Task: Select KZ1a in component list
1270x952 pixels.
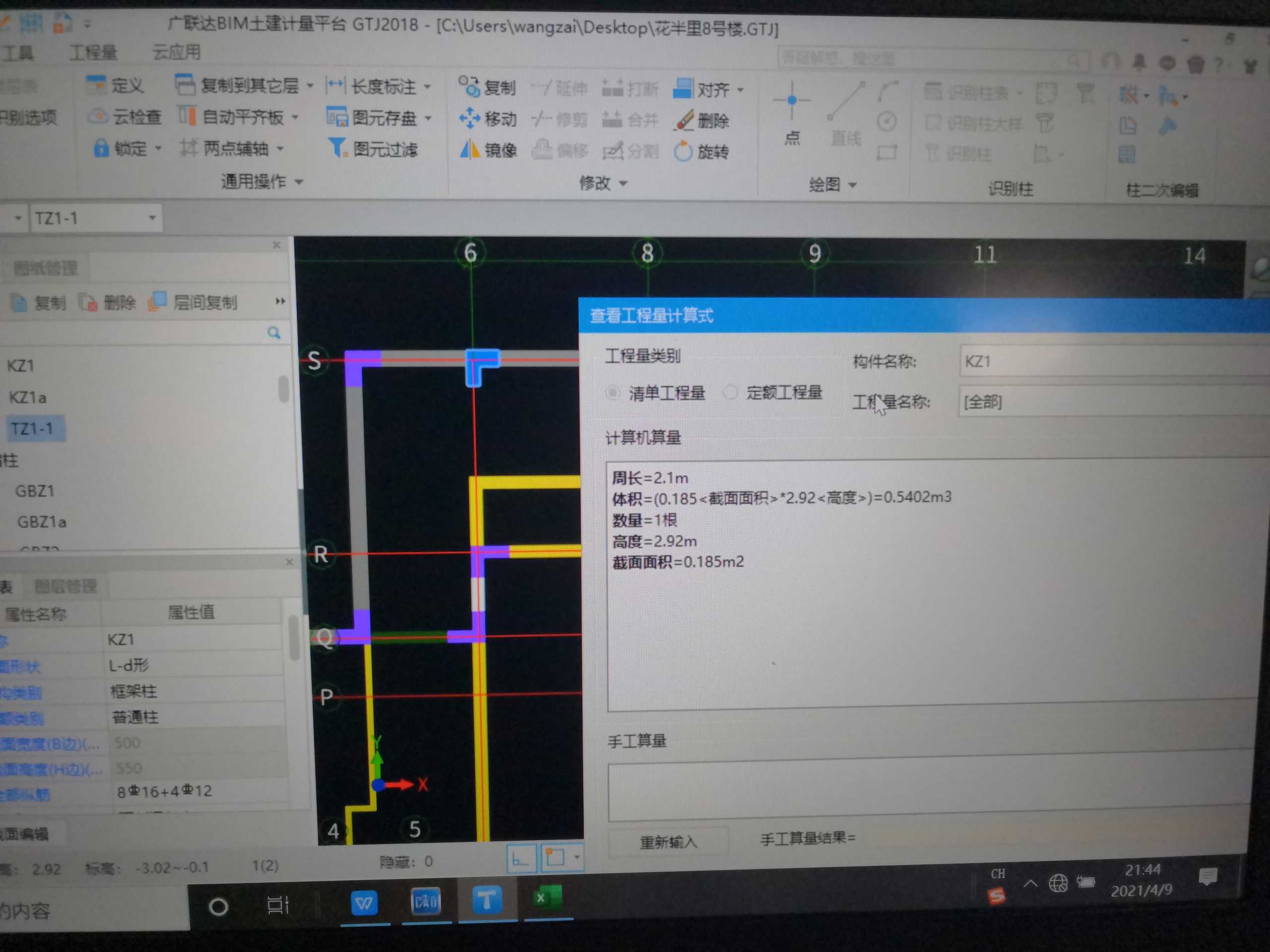Action: pyautogui.click(x=28, y=397)
